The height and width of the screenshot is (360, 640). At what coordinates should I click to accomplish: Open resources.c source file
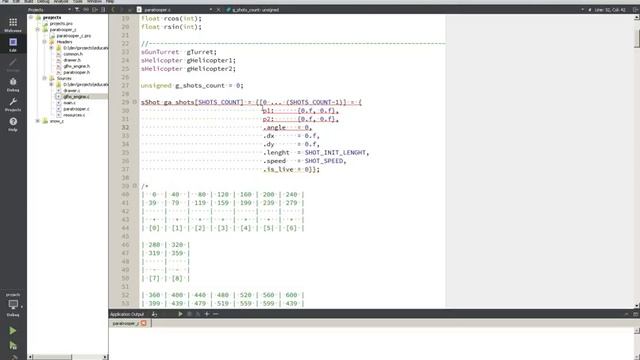pos(74,115)
